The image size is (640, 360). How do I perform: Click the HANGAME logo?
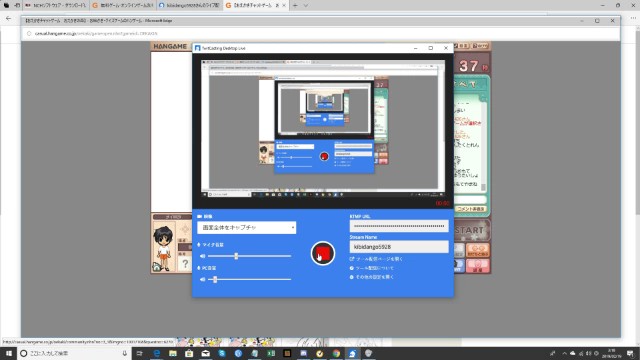(170, 46)
